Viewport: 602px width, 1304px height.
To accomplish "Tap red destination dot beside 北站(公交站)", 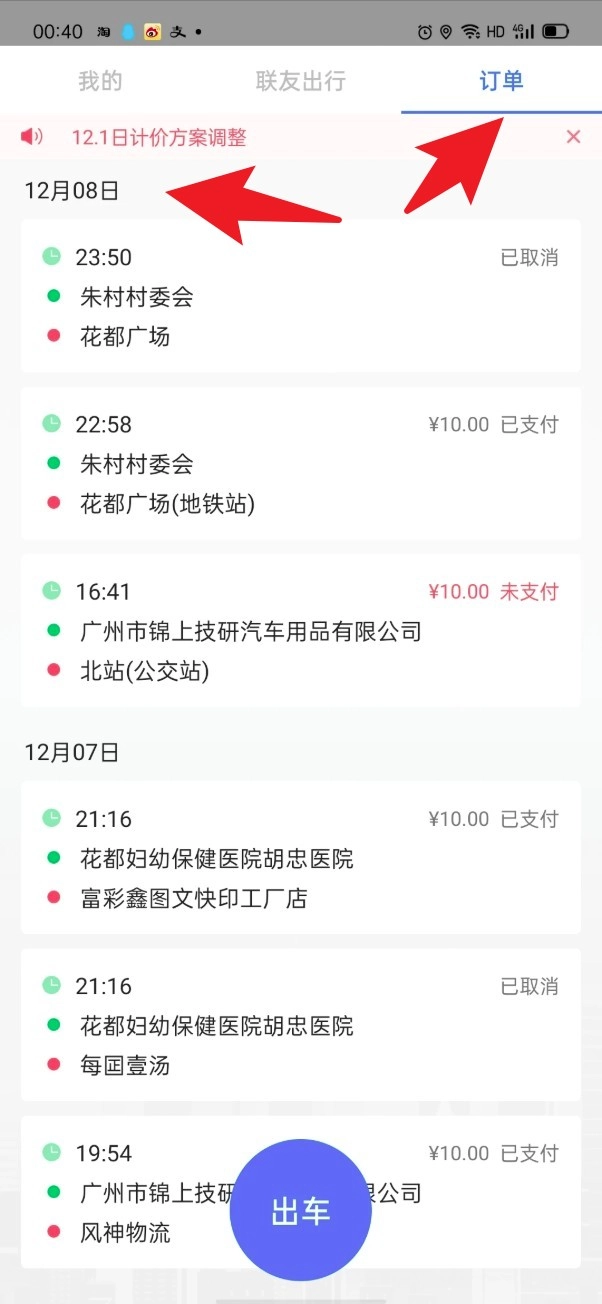I will click(53, 672).
